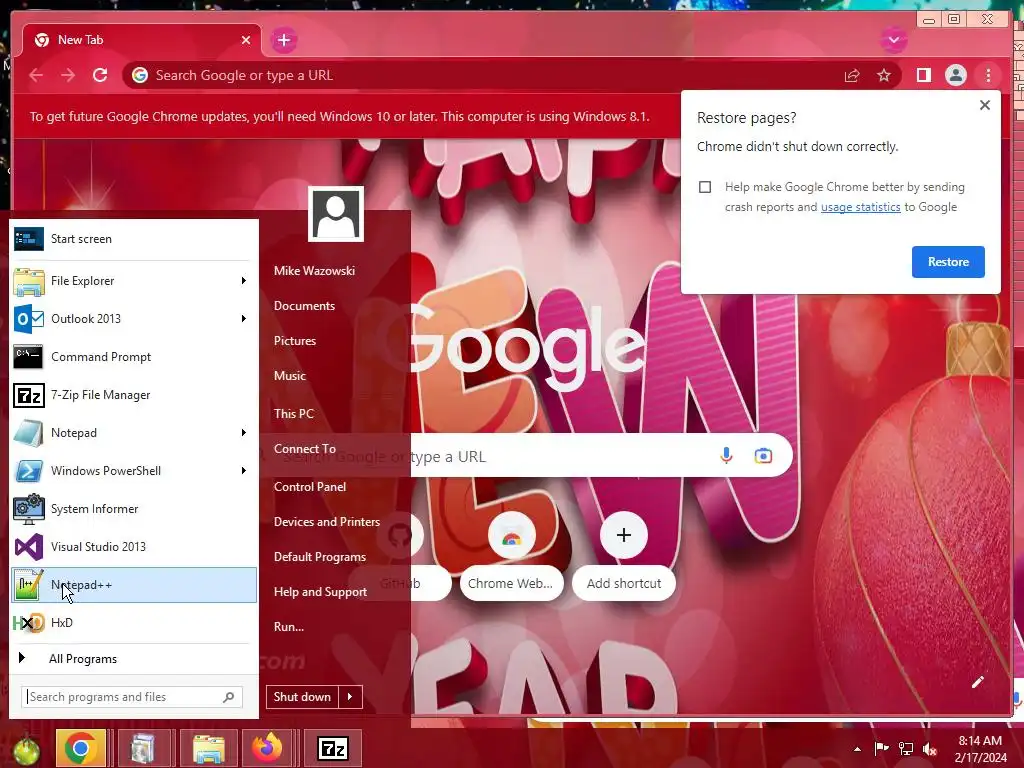Launch Command Prompt from Start menu

pyautogui.click(x=133, y=357)
